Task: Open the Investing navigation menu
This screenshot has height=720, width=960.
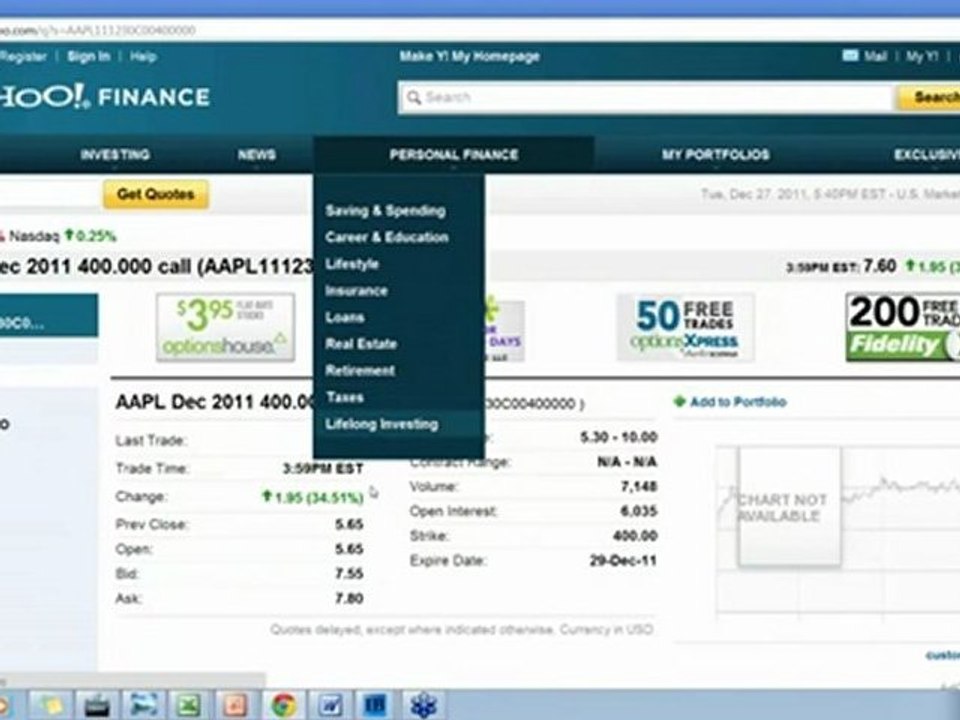Action: [115, 155]
